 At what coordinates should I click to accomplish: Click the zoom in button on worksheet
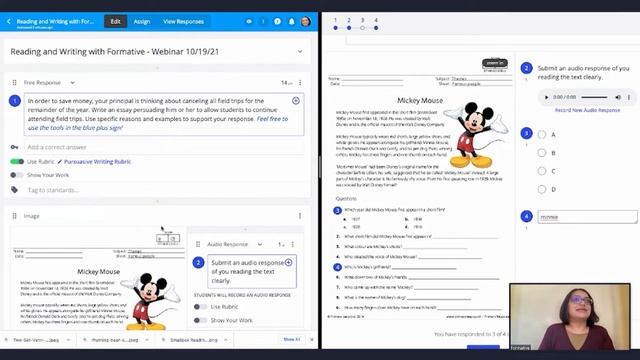click(x=495, y=63)
